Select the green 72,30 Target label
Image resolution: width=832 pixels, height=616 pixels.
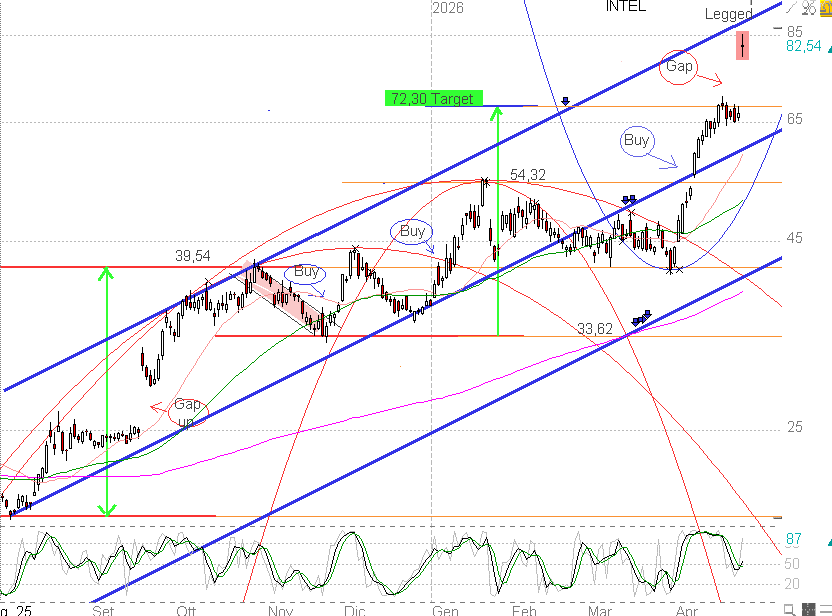point(434,98)
